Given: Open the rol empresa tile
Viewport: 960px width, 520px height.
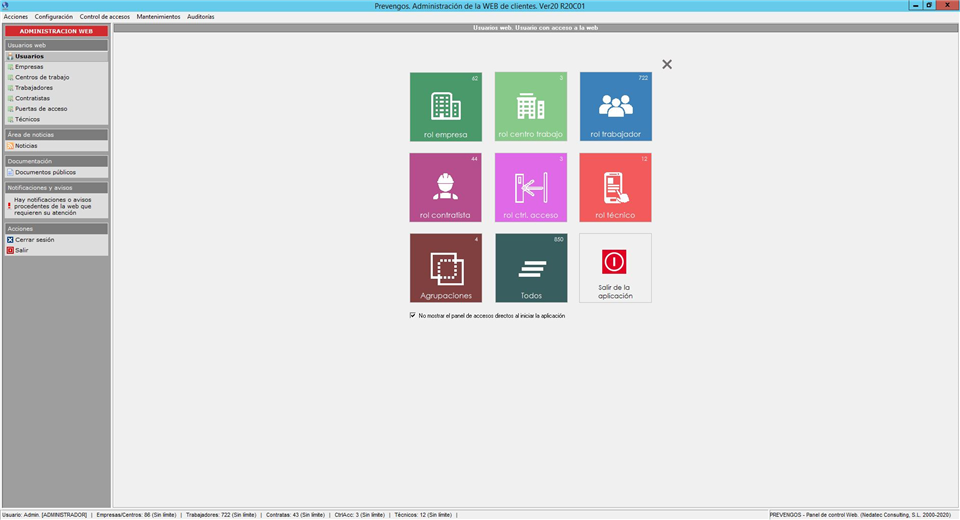Looking at the screenshot, I should pyautogui.click(x=445, y=107).
